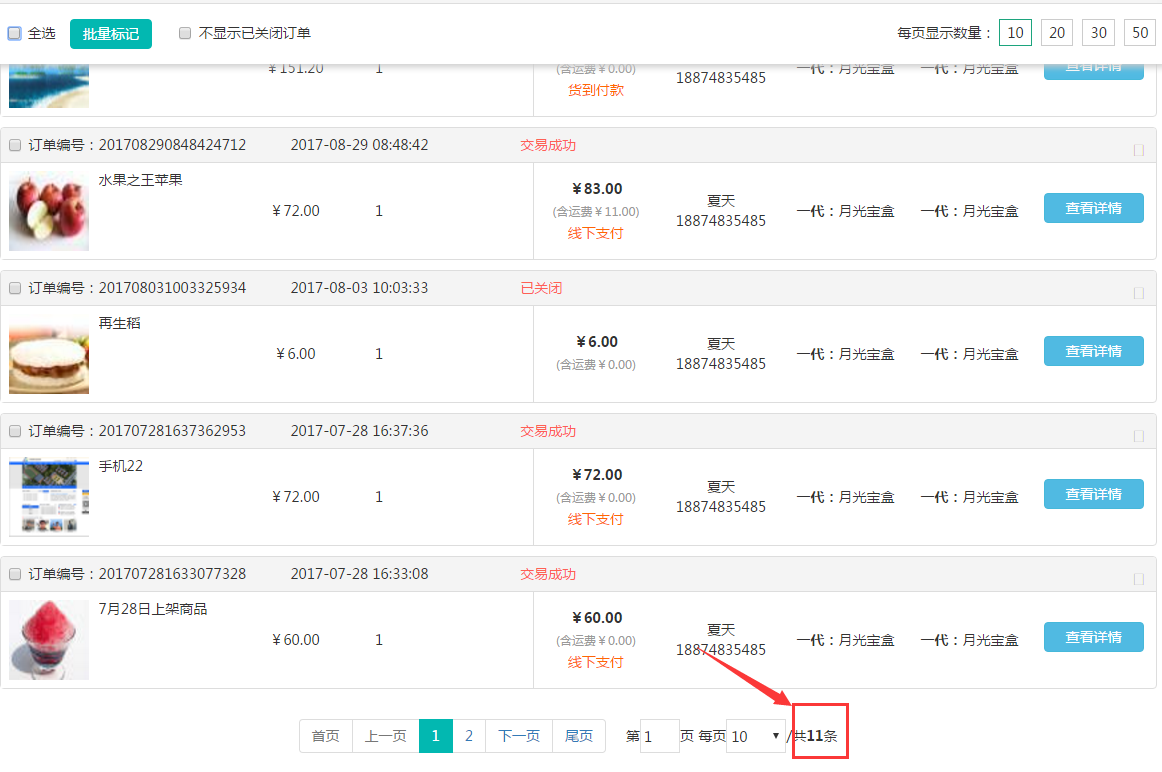1162x772 pixels.
Task: View details of the 再生稻 order
Action: 1093,351
